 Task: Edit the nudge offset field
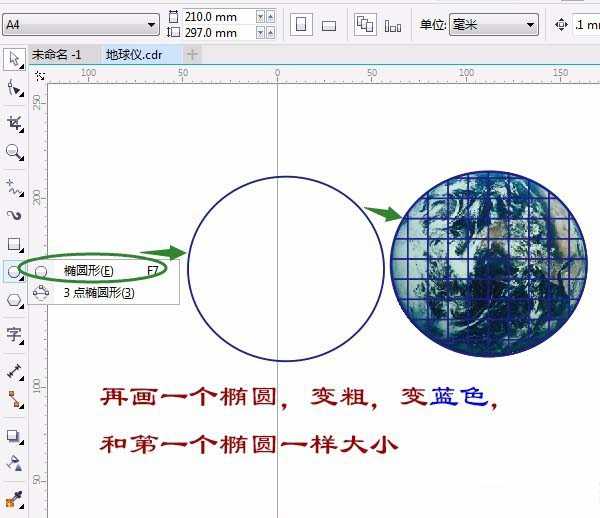586,25
